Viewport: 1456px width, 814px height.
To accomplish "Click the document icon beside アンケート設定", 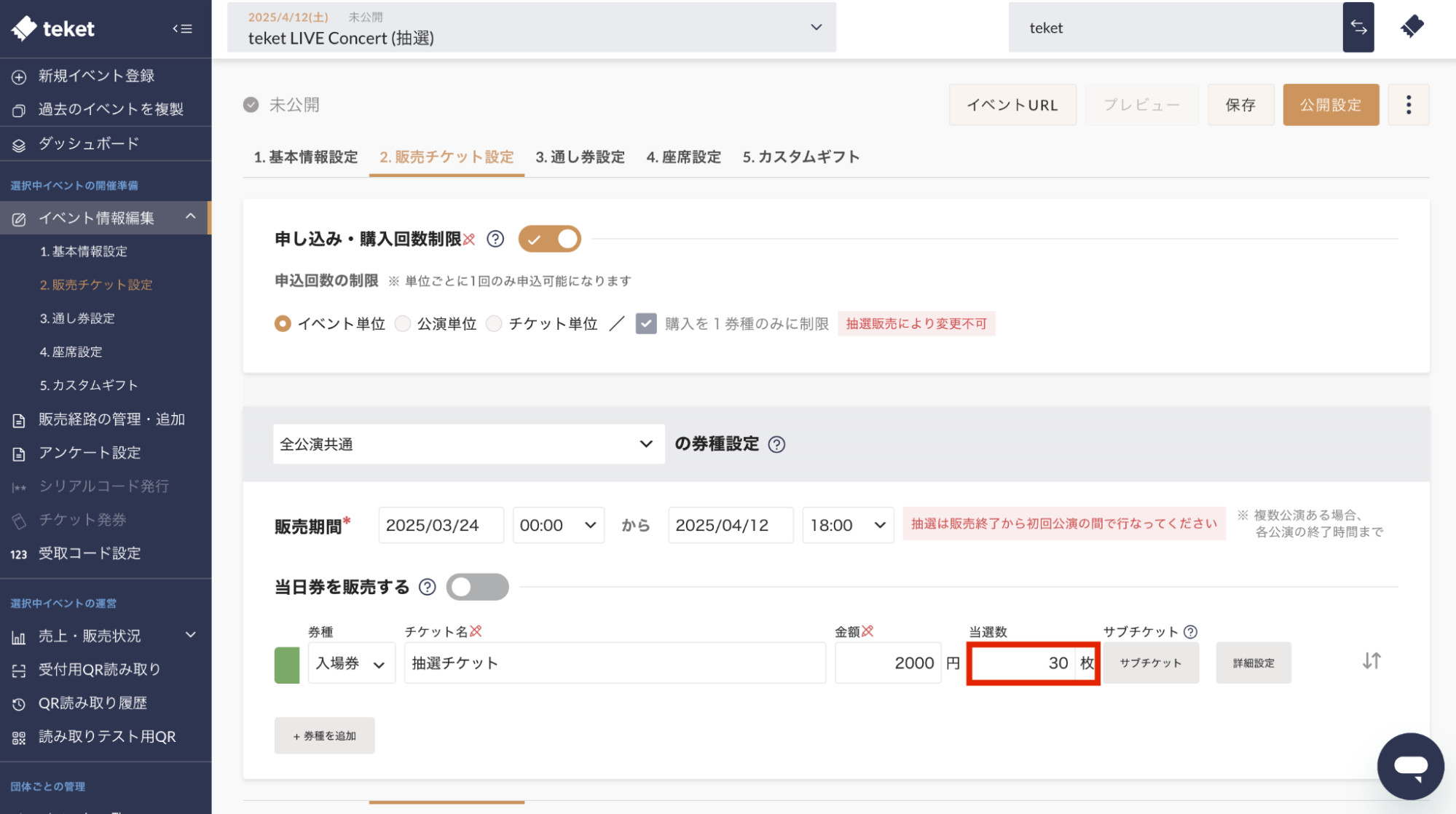I will [x=19, y=454].
